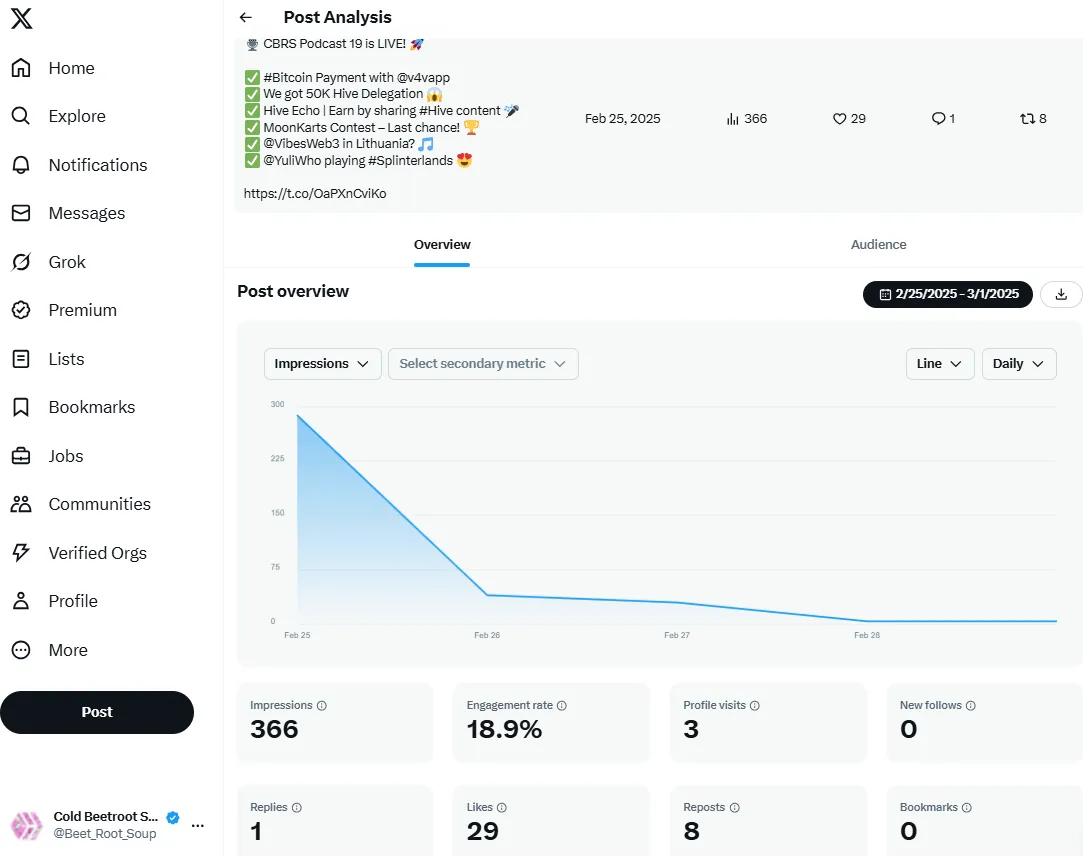
Task: Click the Jobs briefcase icon
Action: [x=21, y=456]
